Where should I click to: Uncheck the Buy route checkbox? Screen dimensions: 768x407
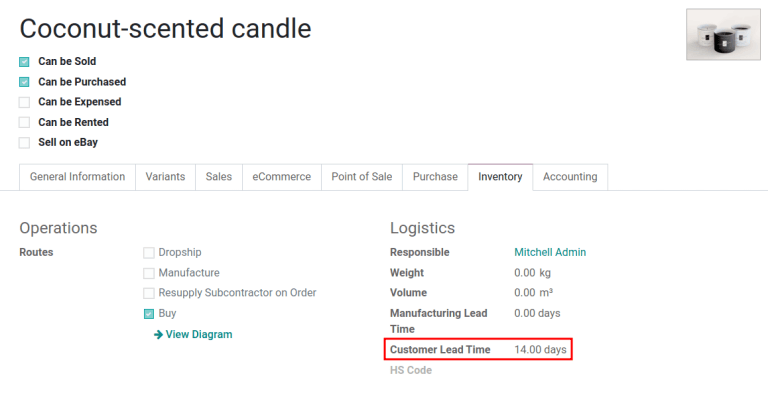[149, 314]
